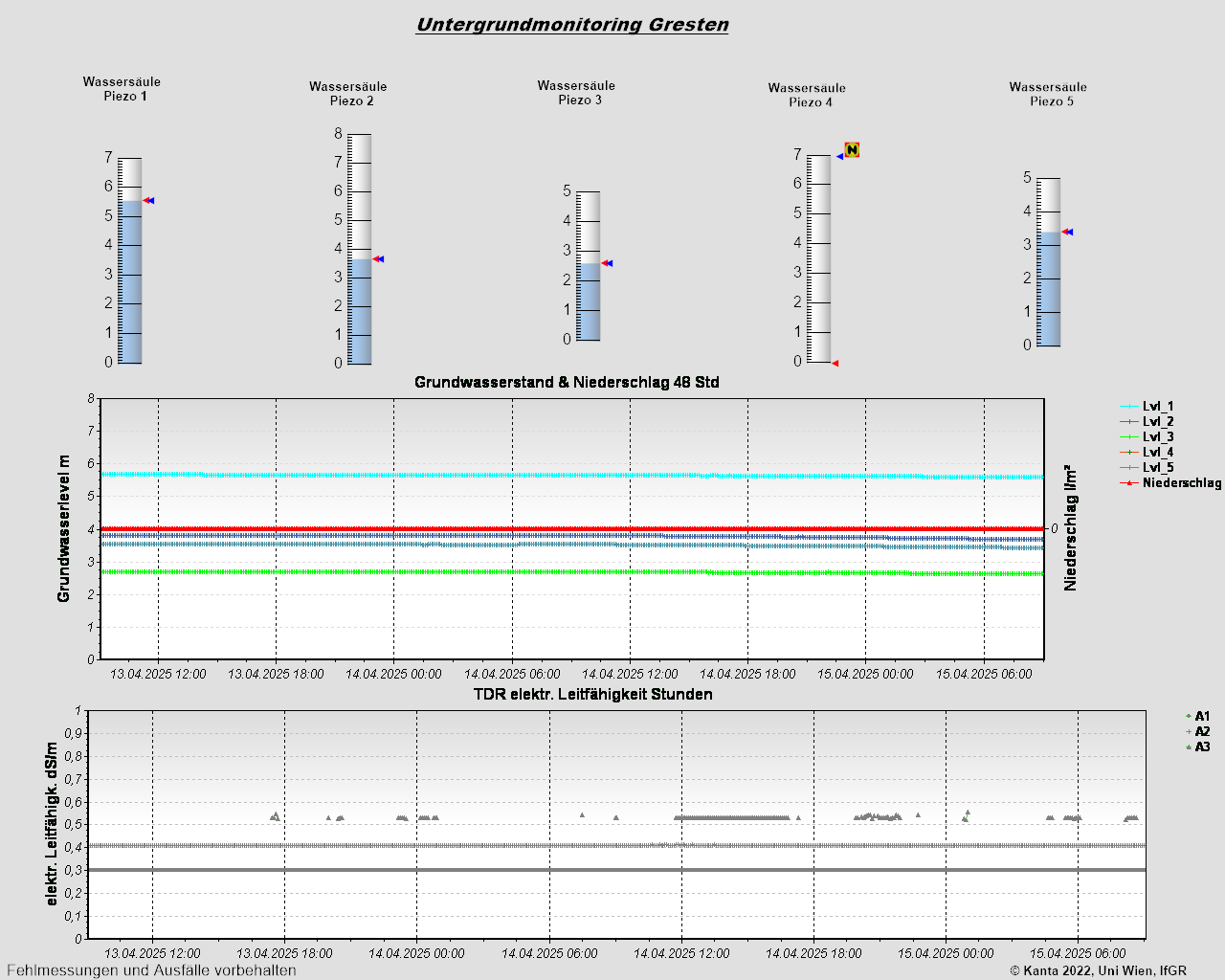
Task: Click the Piezo 1 level marker arrows
Action: pyautogui.click(x=148, y=200)
